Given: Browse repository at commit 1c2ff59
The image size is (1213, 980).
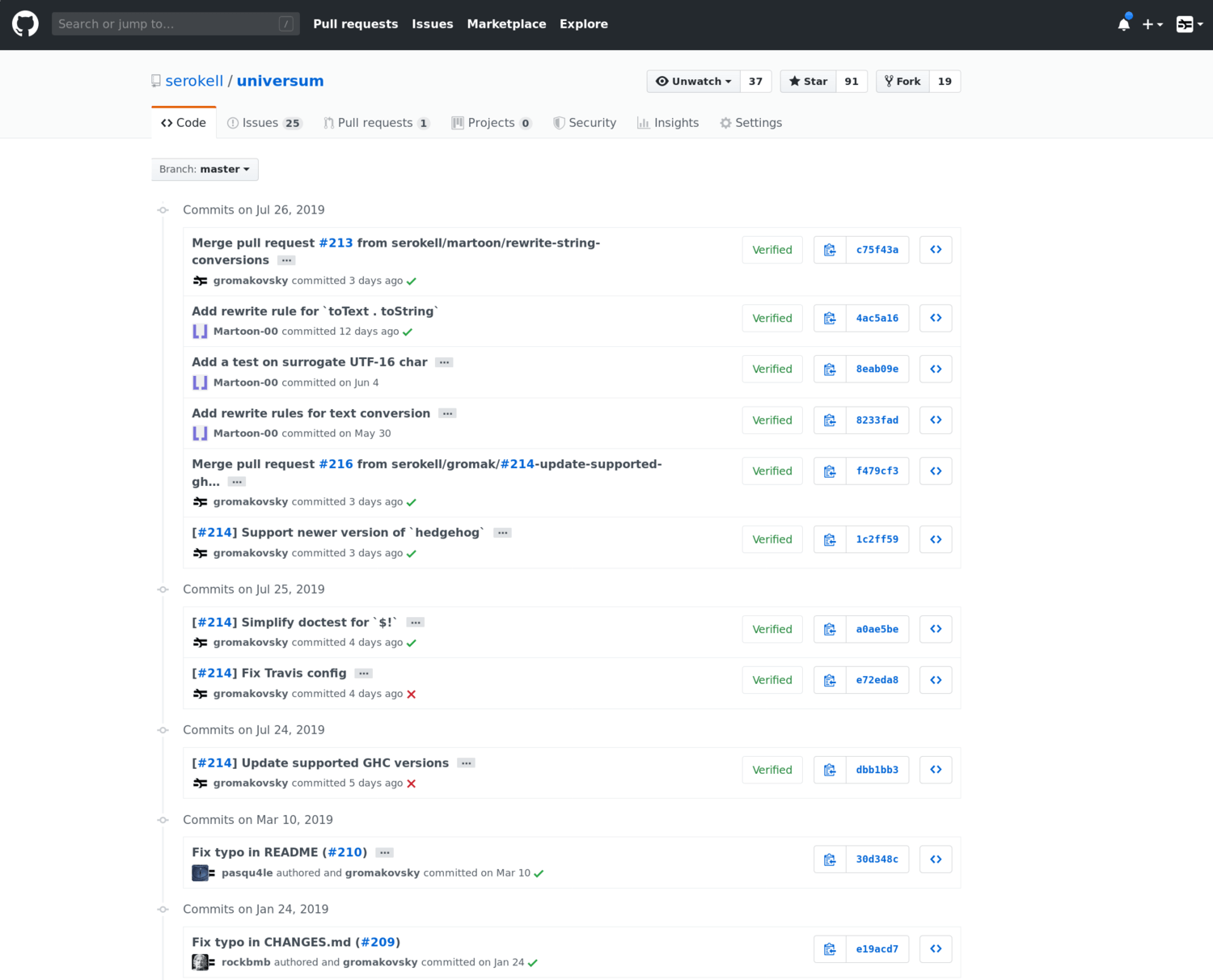Looking at the screenshot, I should point(936,539).
